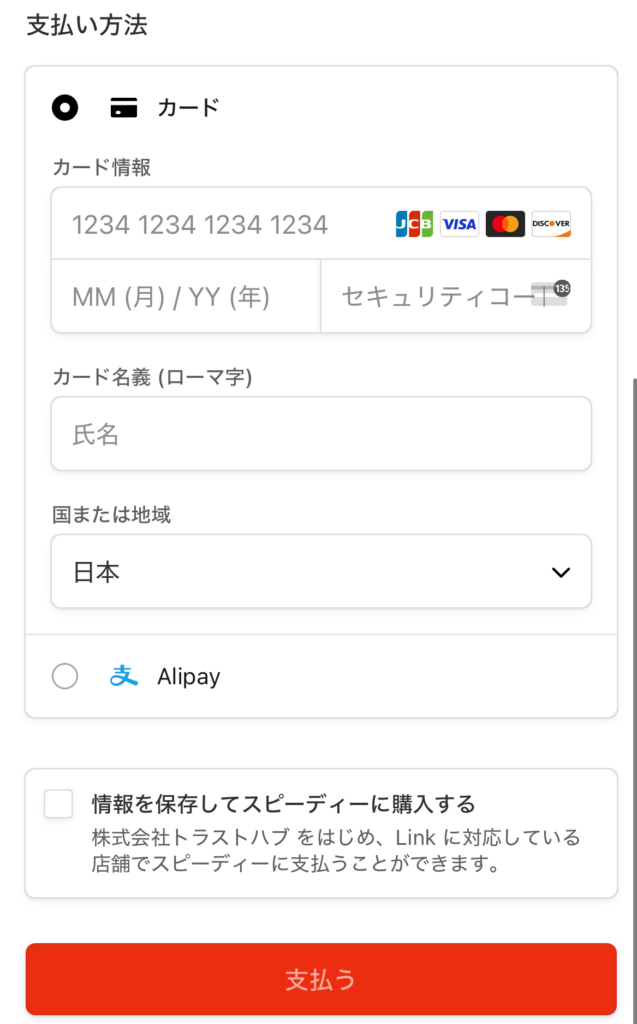The height and width of the screenshot is (1024, 637).
Task: Focus the セキュリティコード field
Action: [456, 296]
